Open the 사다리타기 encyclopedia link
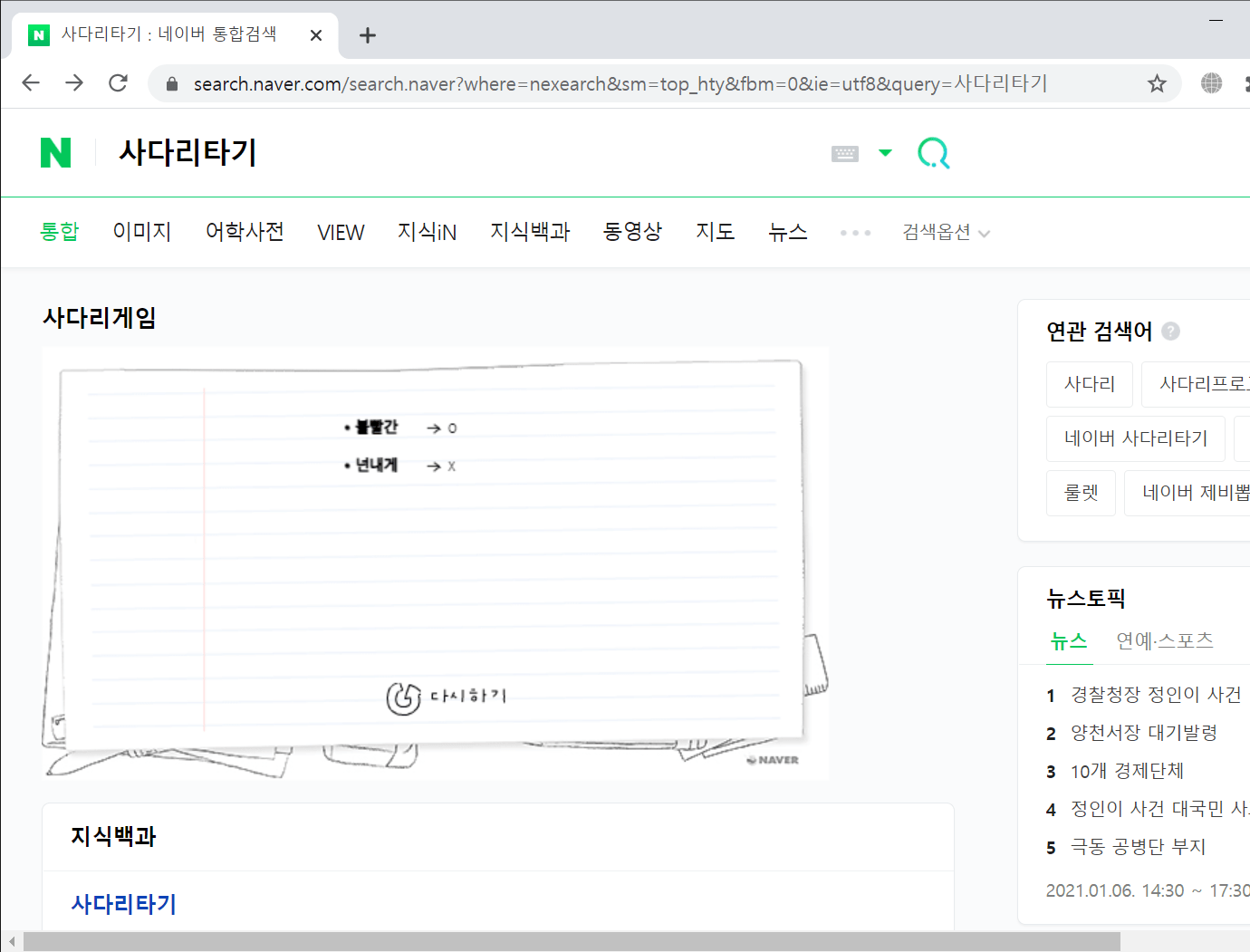This screenshot has width=1250, height=952. click(x=124, y=904)
